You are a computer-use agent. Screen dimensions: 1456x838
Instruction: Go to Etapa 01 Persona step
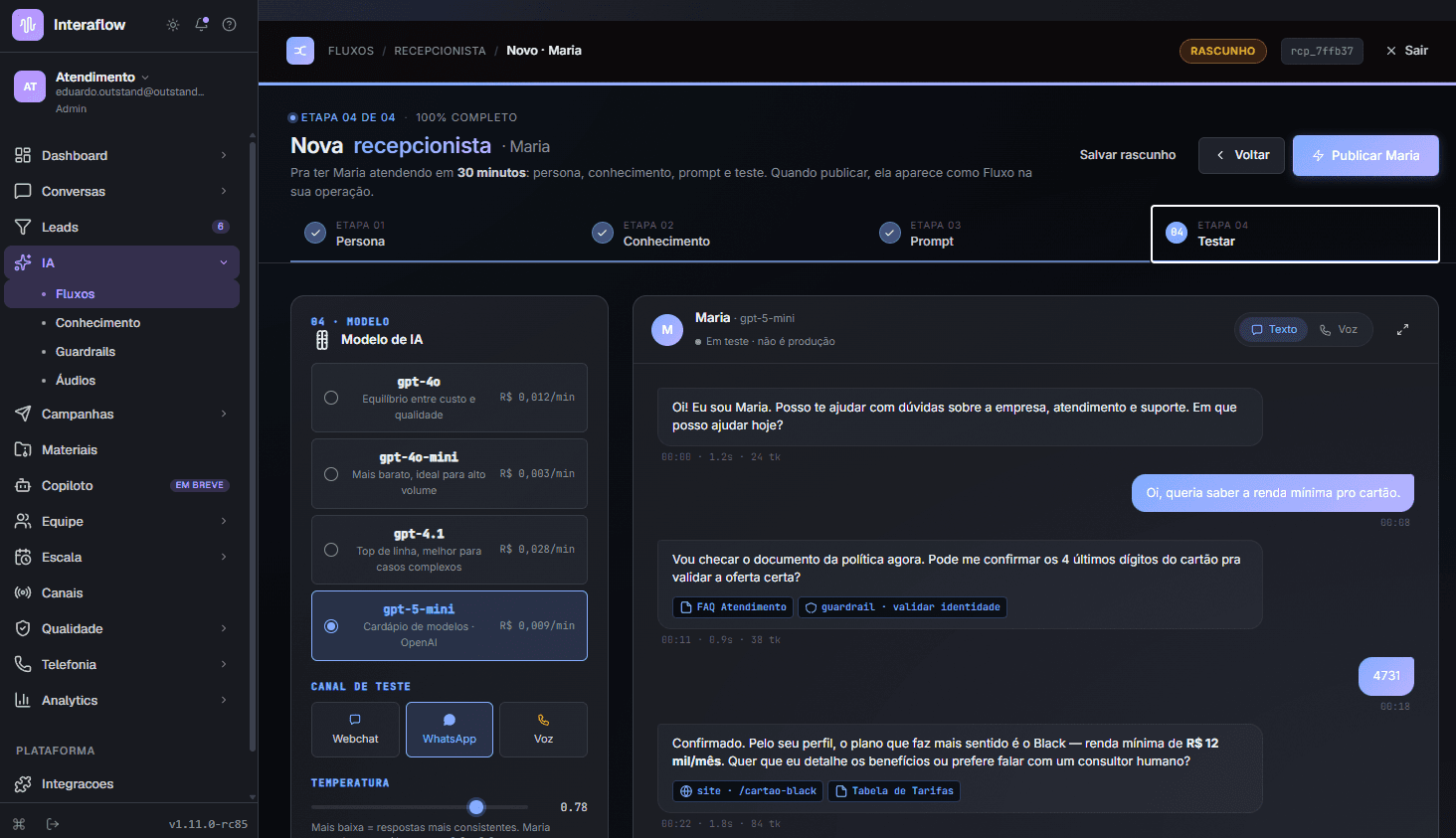pos(434,234)
